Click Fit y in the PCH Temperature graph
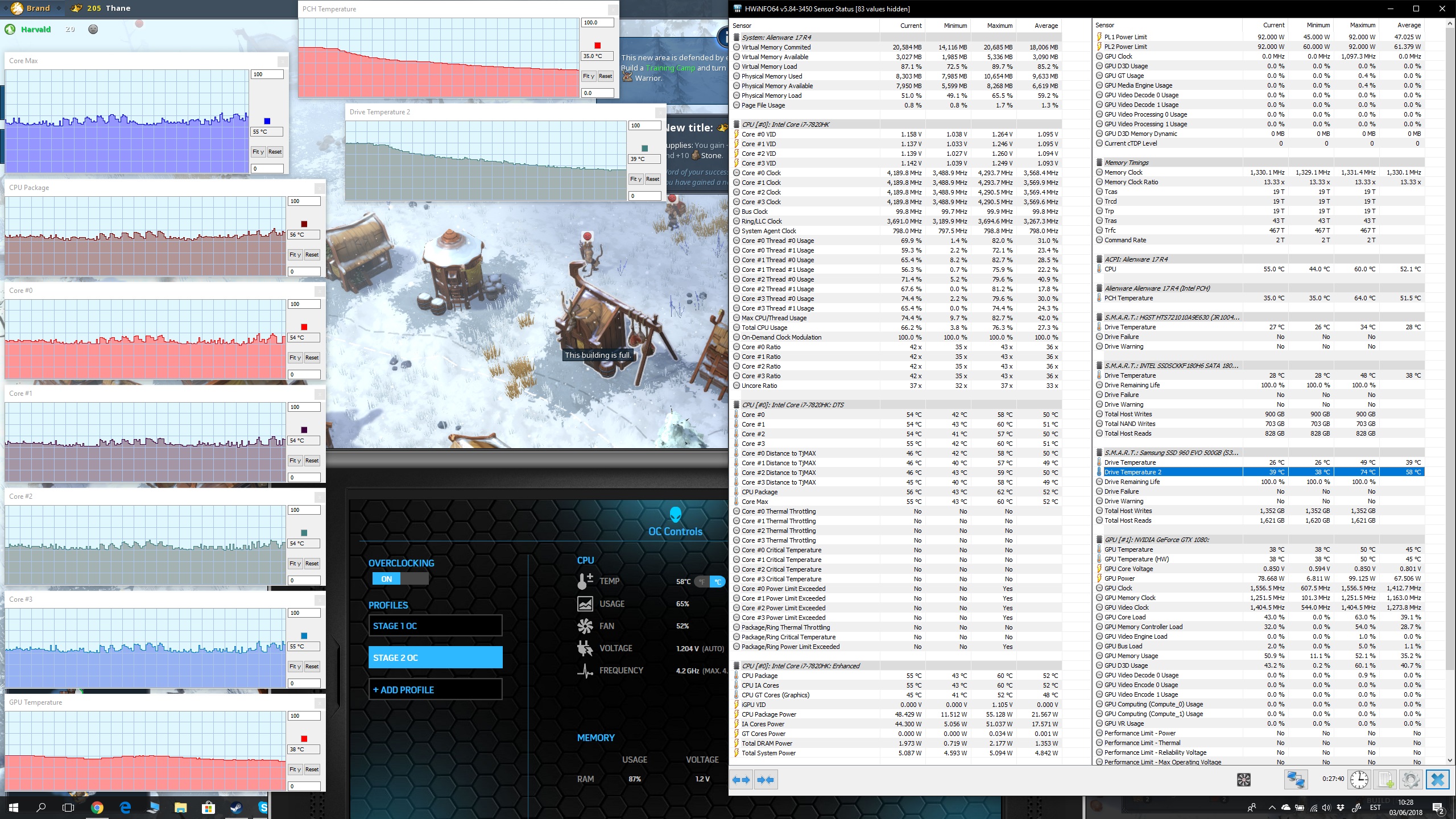The height and width of the screenshot is (819, 1456). pyautogui.click(x=588, y=76)
